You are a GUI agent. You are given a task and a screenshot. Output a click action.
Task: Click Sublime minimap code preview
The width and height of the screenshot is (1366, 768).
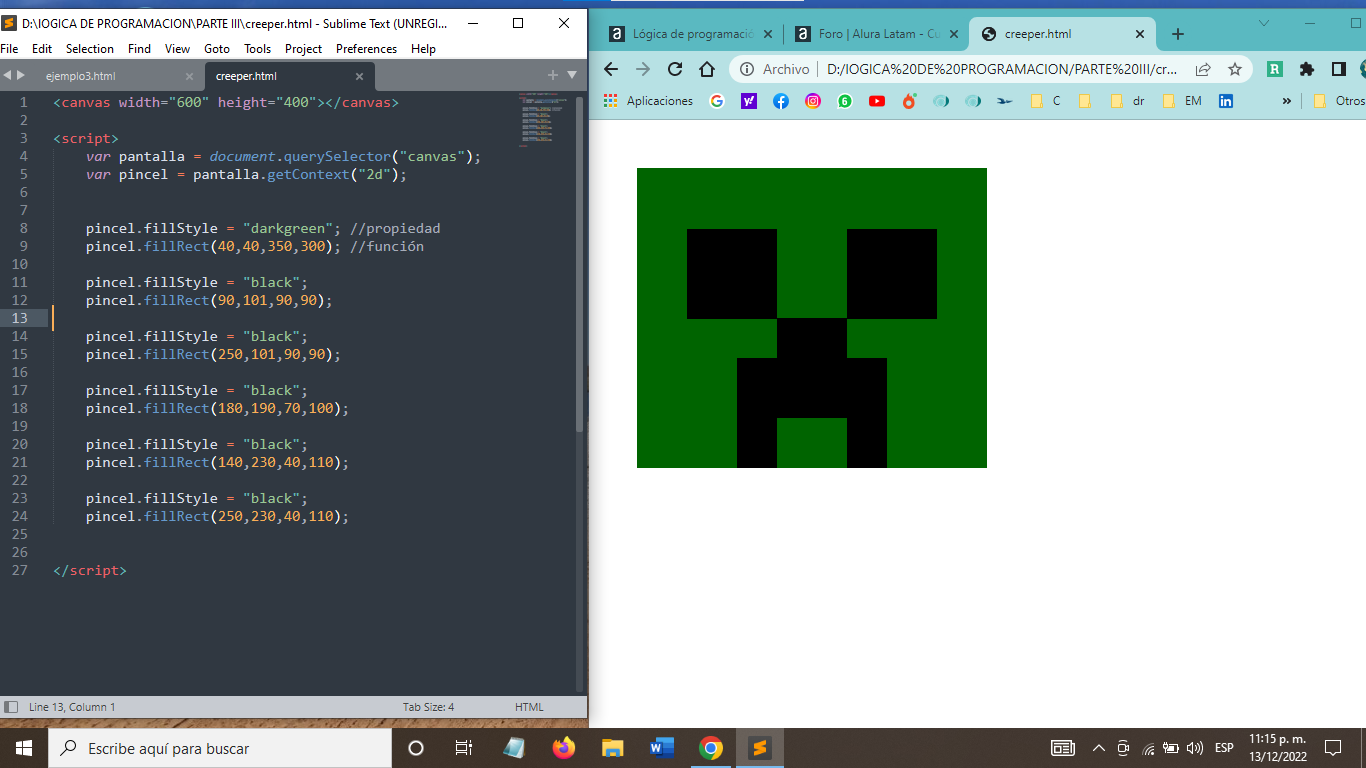pyautogui.click(x=543, y=120)
